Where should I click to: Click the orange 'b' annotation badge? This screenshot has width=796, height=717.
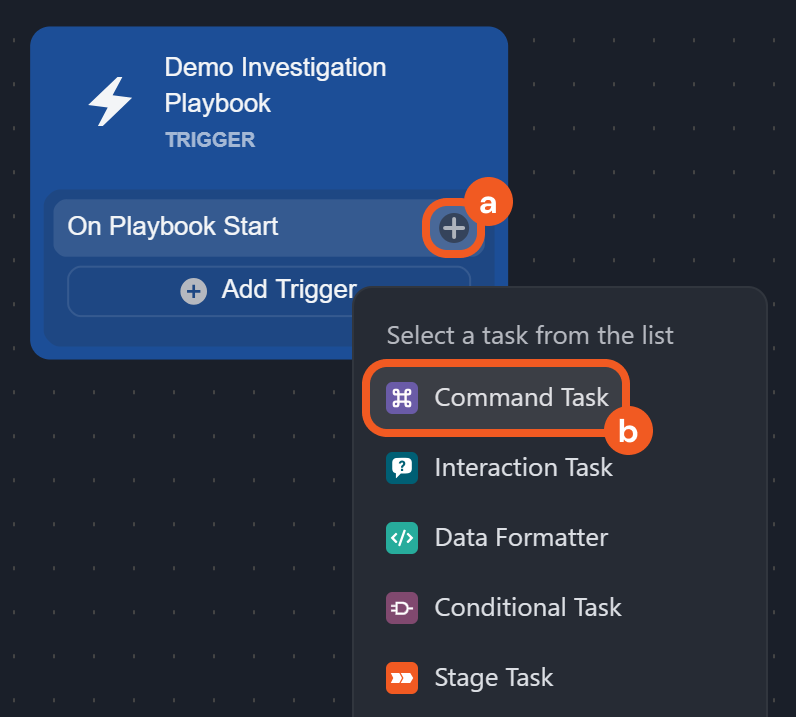tap(628, 431)
